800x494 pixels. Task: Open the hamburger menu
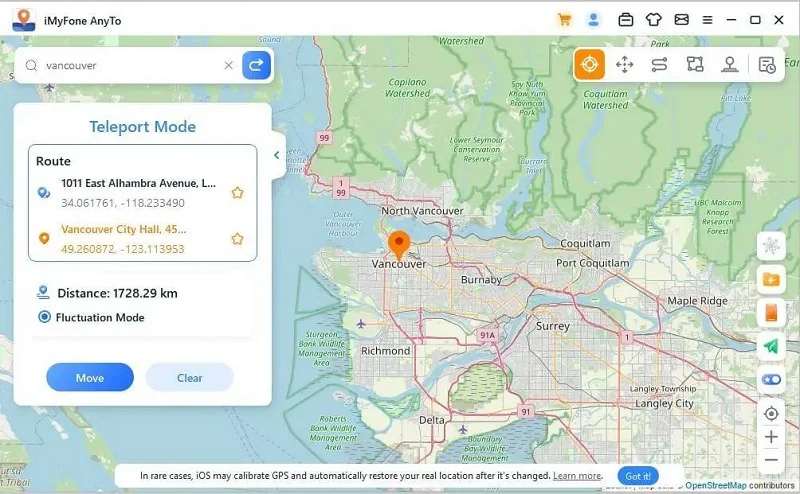[707, 20]
